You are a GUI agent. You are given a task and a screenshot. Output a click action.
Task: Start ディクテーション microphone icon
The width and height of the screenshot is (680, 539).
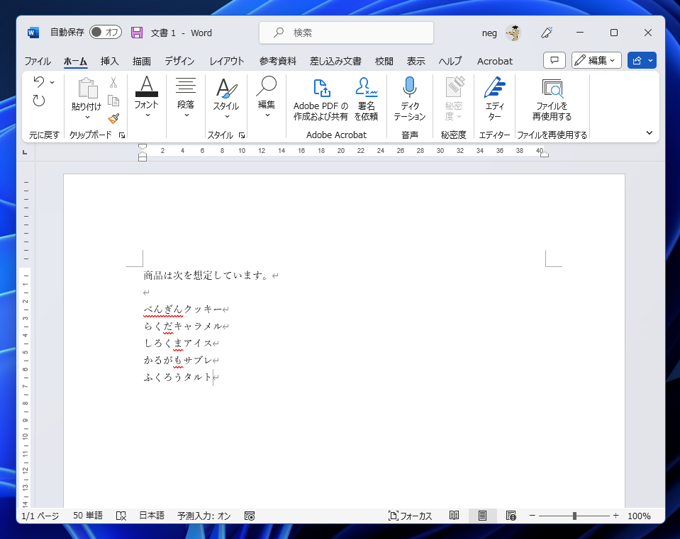pyautogui.click(x=409, y=87)
